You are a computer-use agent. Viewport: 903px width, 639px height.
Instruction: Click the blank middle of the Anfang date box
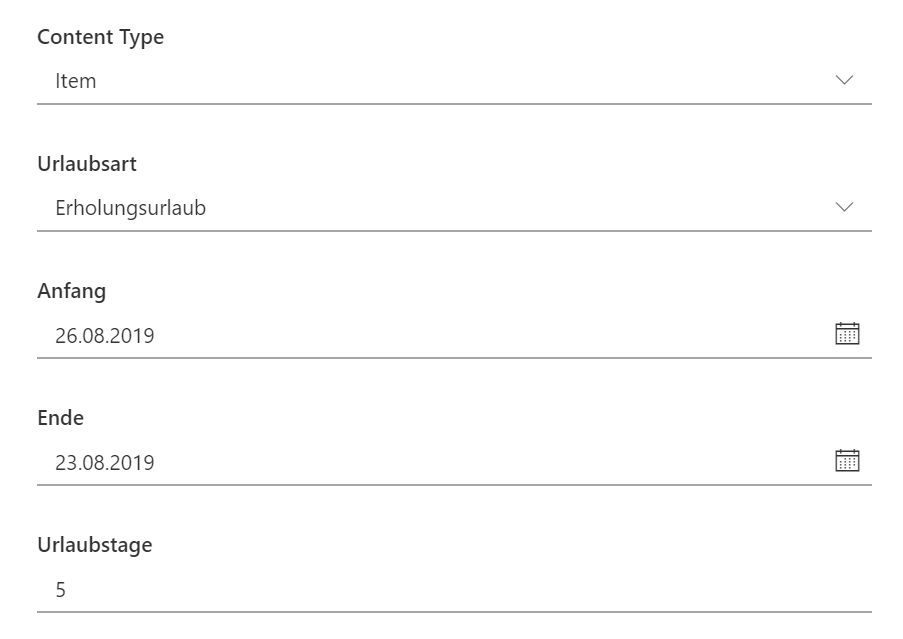(450, 335)
